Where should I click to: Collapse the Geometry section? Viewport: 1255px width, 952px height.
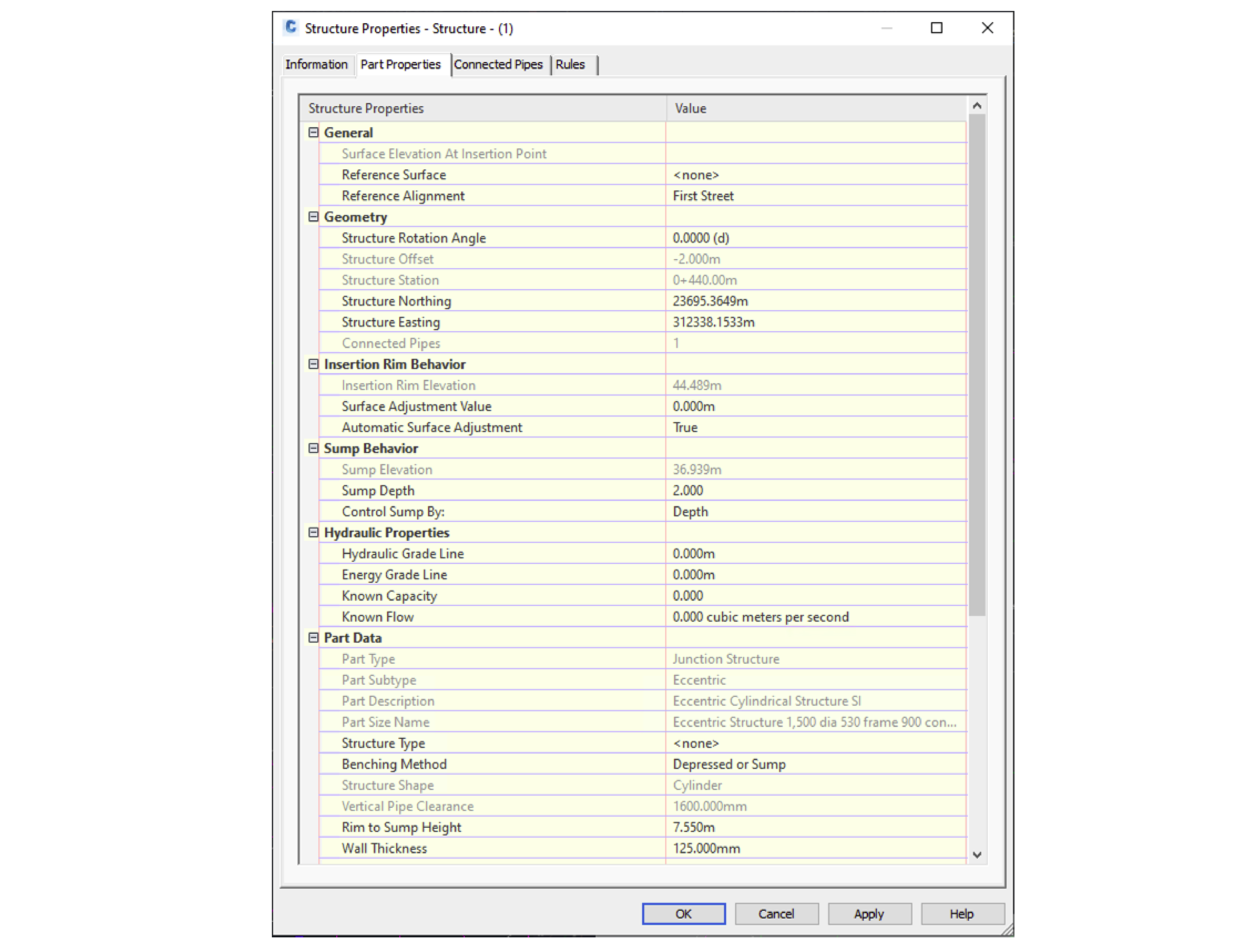[x=313, y=217]
